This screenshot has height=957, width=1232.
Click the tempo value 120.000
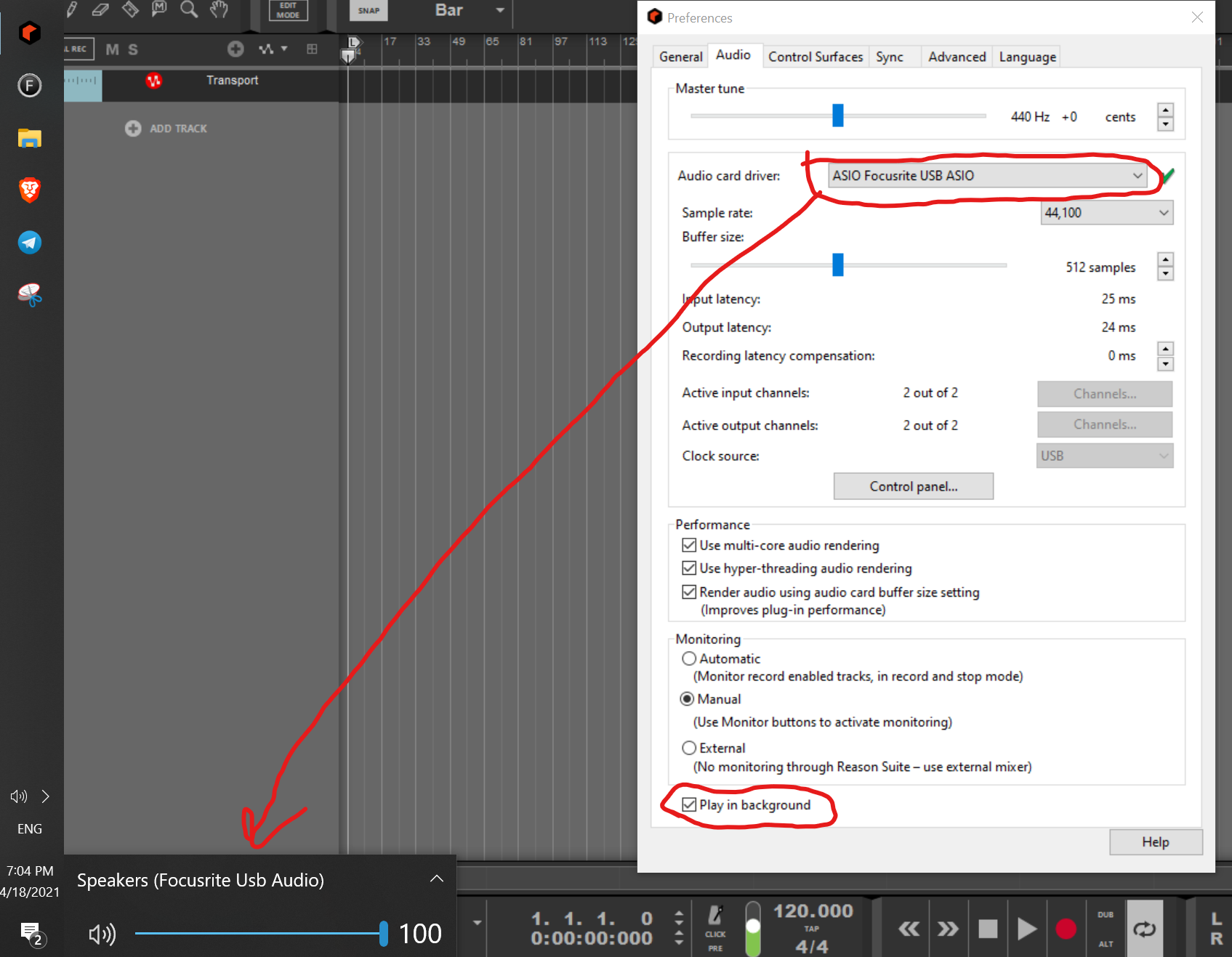[x=813, y=911]
